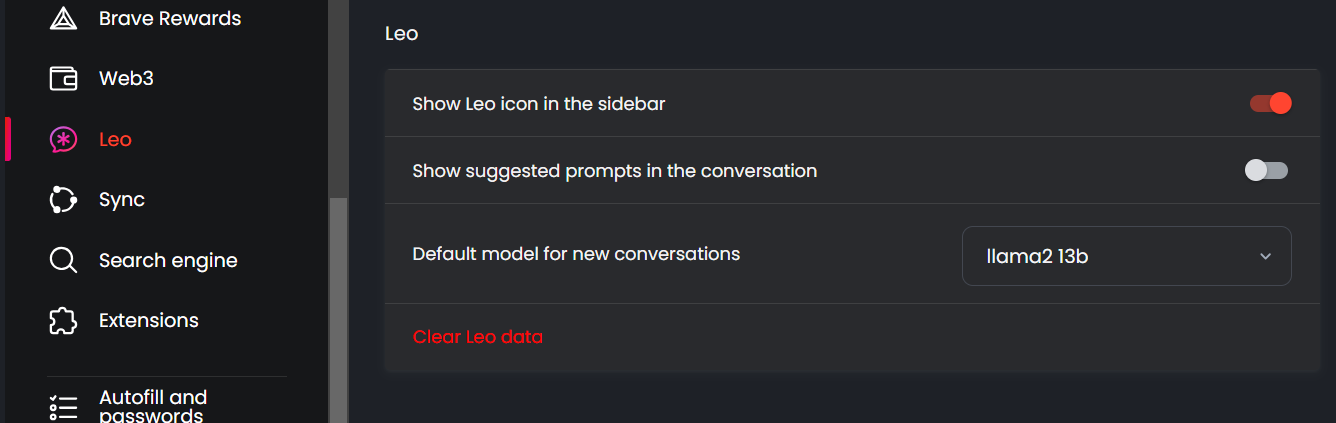Click the settings sidebar vertical scrollbar
The width and height of the screenshot is (1336, 423).
339,300
